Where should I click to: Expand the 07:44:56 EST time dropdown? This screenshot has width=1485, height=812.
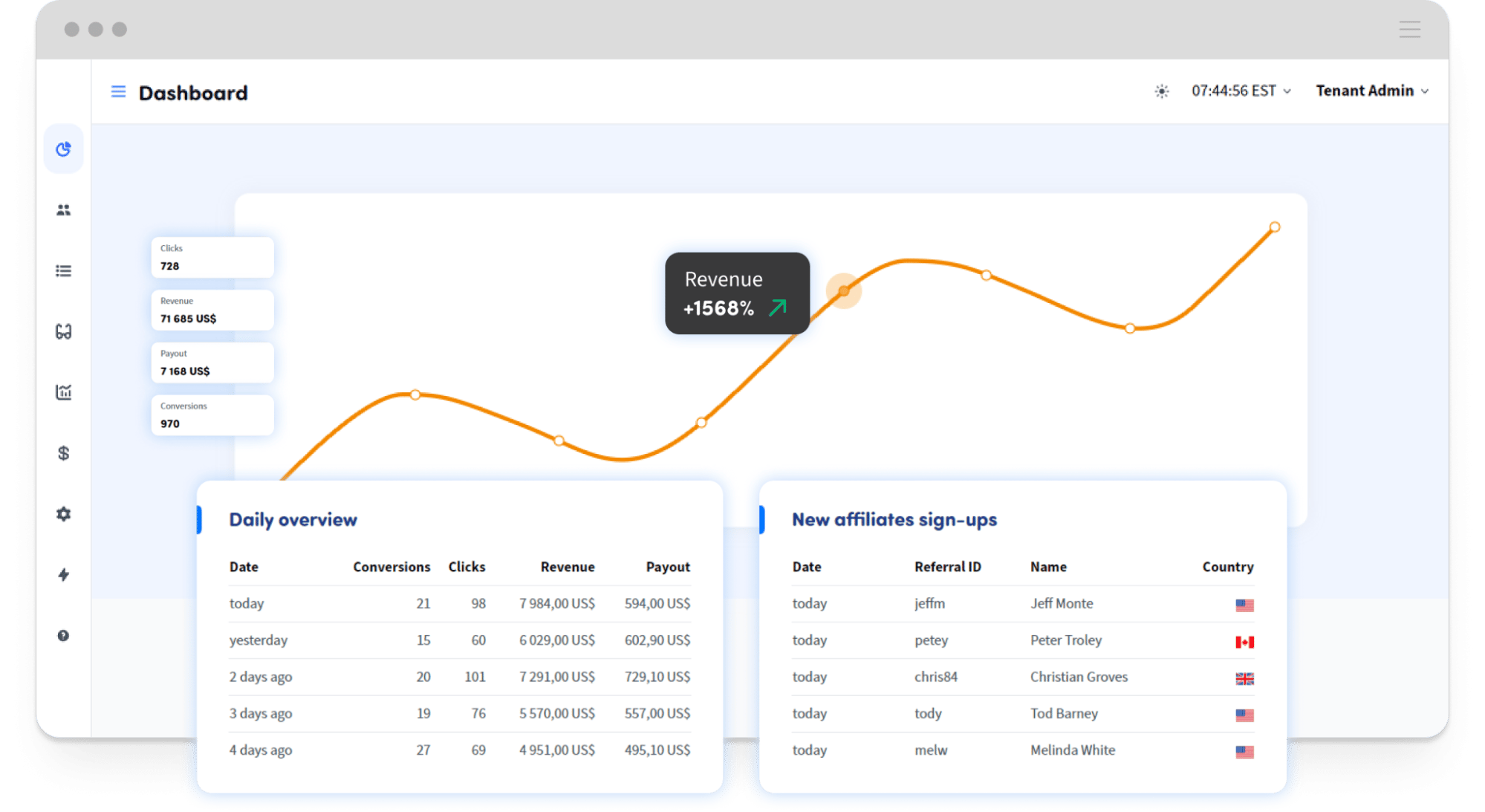pyautogui.click(x=1239, y=91)
